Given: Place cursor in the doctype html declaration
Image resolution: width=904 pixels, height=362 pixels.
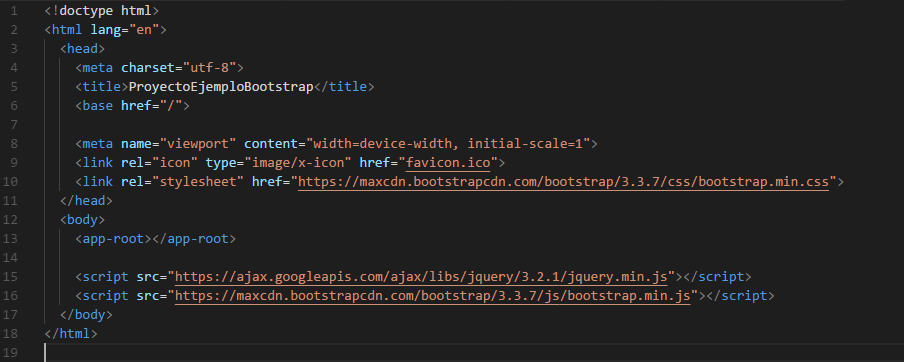Looking at the screenshot, I should (101, 11).
